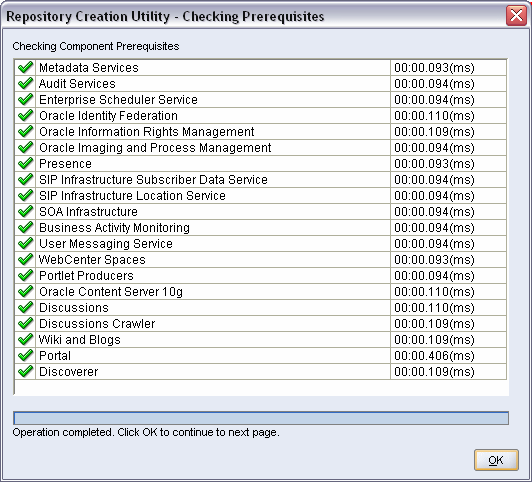This screenshot has height=482, width=532.
Task: Click the Checking Component Prerequisites heading
Action: pyautogui.click(x=96, y=46)
